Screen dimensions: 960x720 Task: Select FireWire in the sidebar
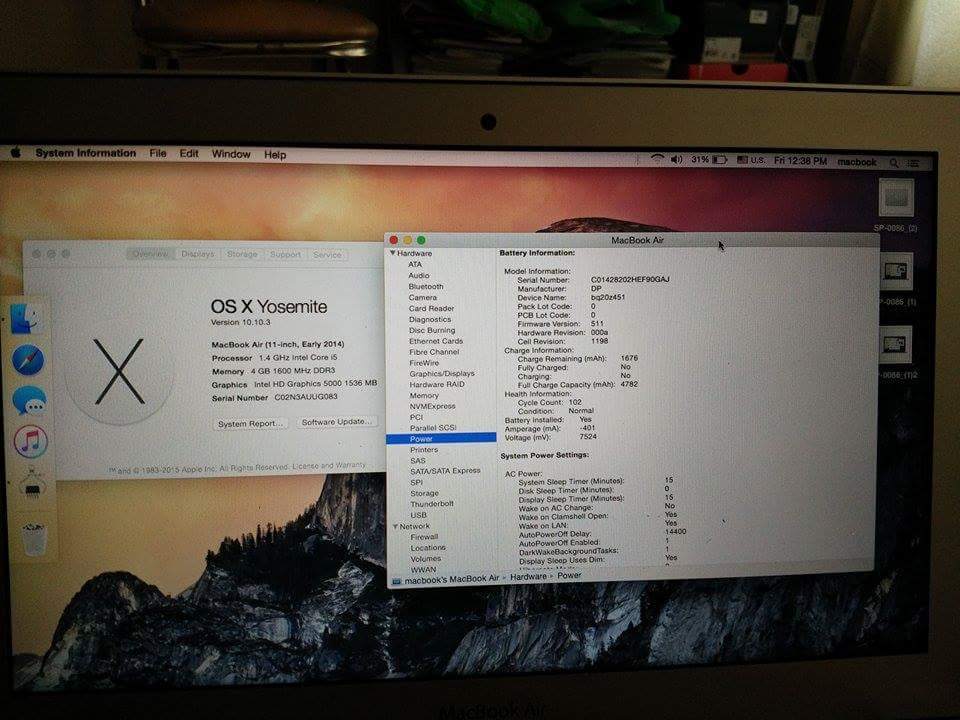coord(424,363)
